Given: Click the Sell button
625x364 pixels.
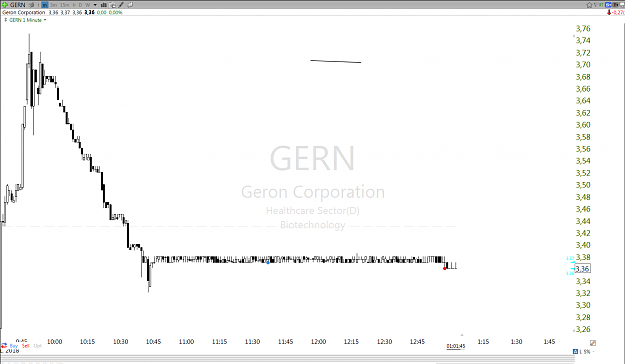Looking at the screenshot, I should point(26,346).
